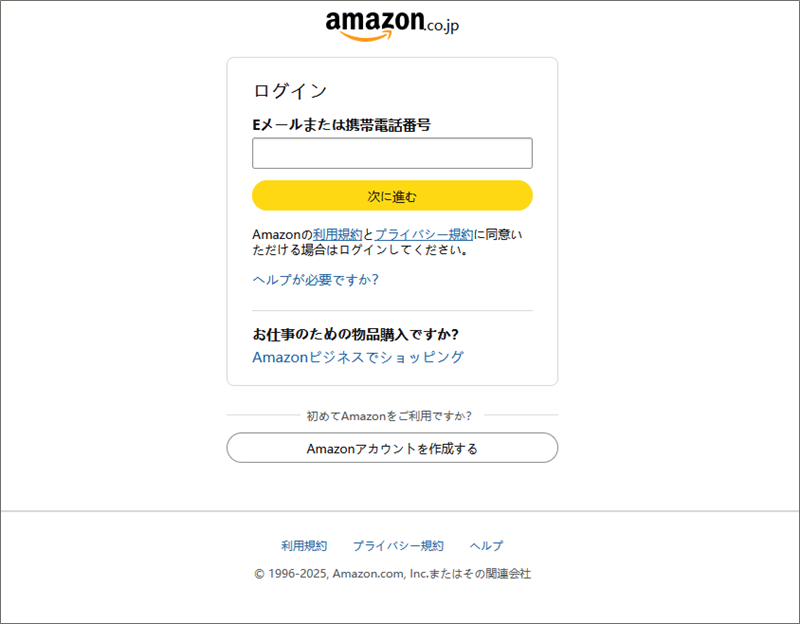800x624 pixels.
Task: Click the horizontal divider inside the login box
Action: click(392, 311)
